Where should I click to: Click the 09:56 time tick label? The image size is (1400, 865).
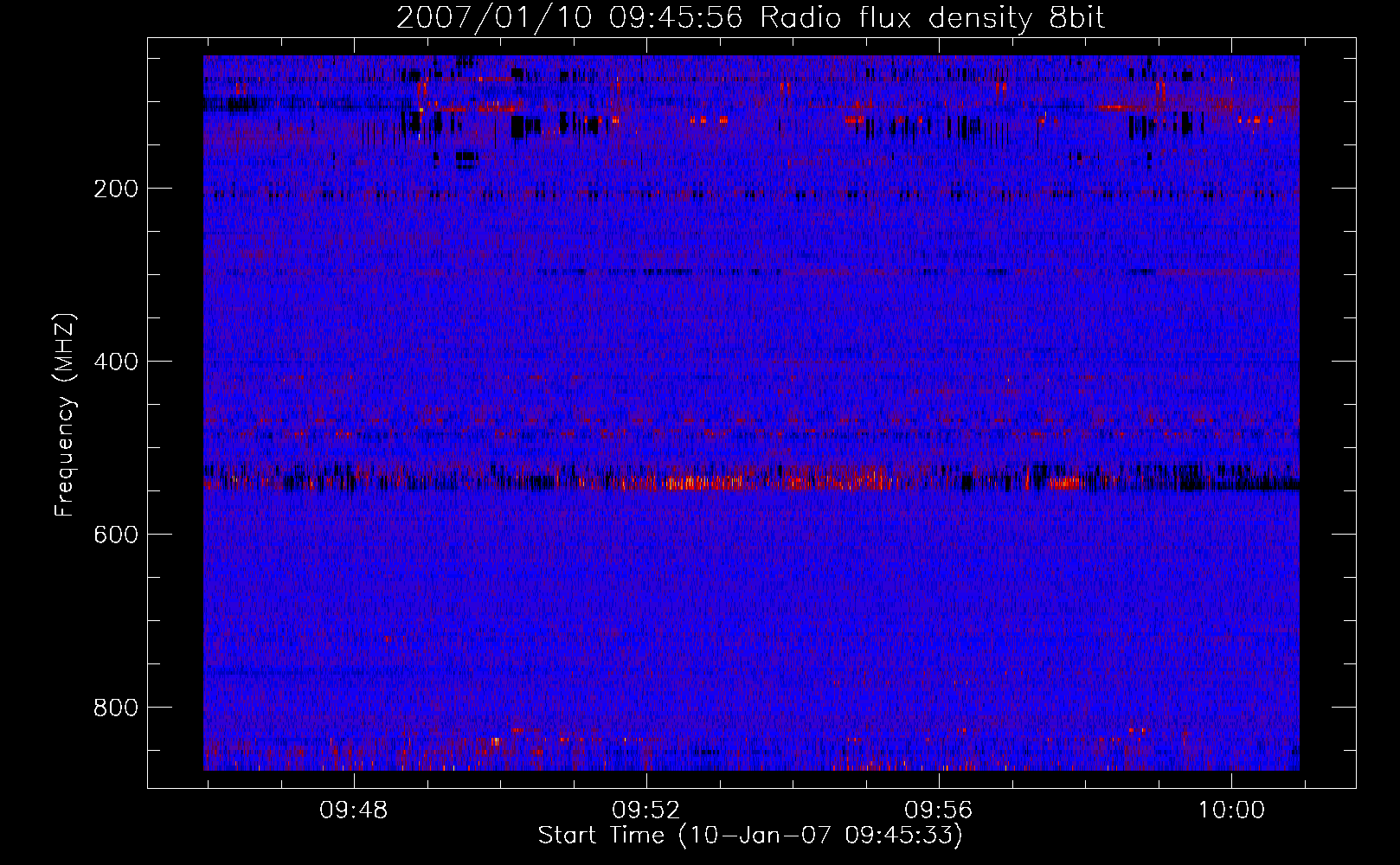[939, 811]
